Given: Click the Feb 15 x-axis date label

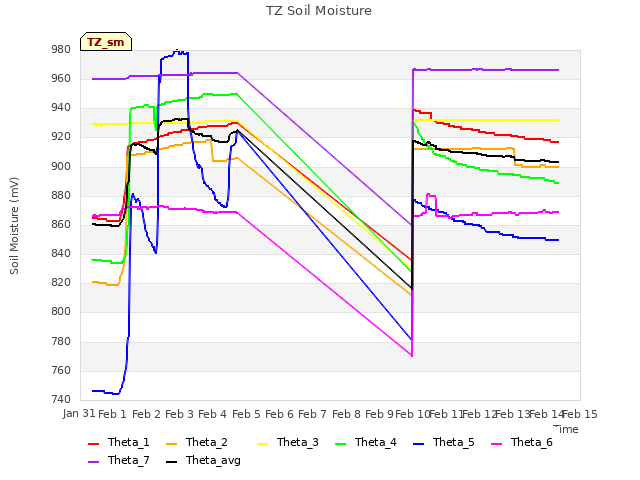Looking at the screenshot, I should point(580,414).
